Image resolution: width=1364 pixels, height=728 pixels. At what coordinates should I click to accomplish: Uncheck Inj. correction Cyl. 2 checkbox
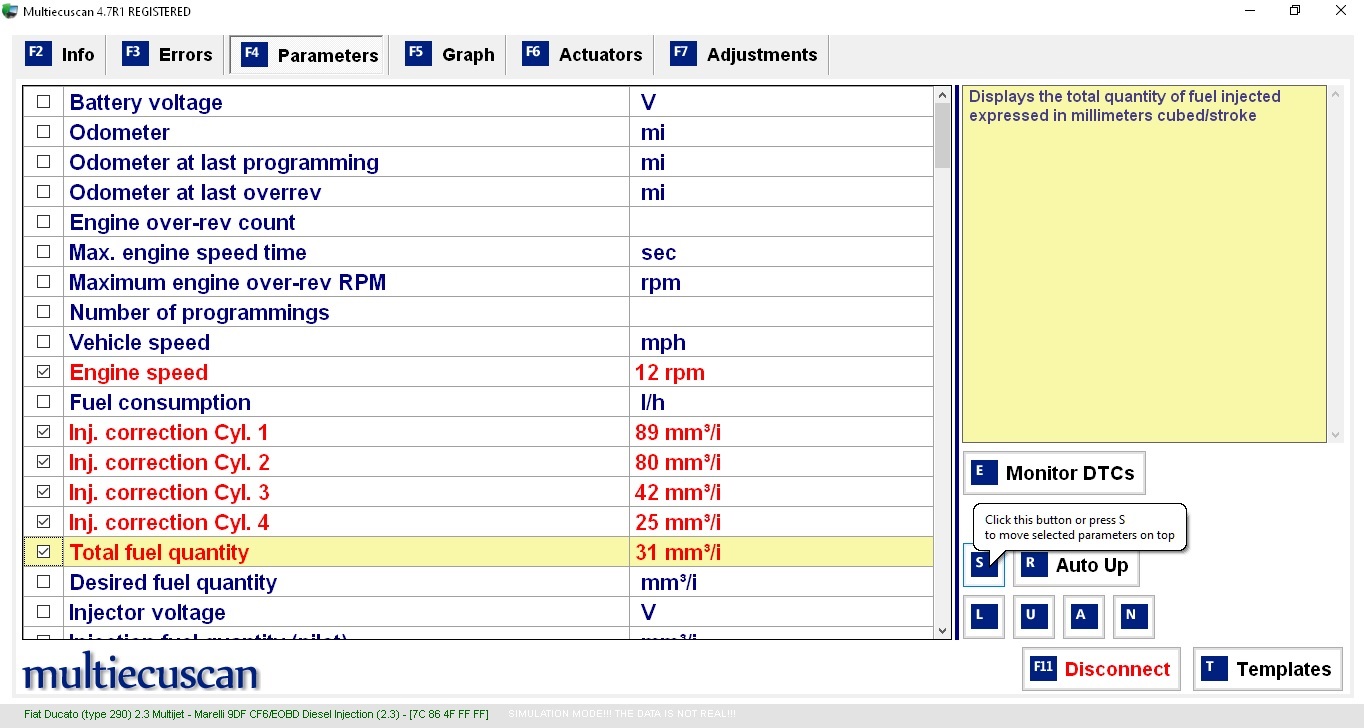point(43,462)
